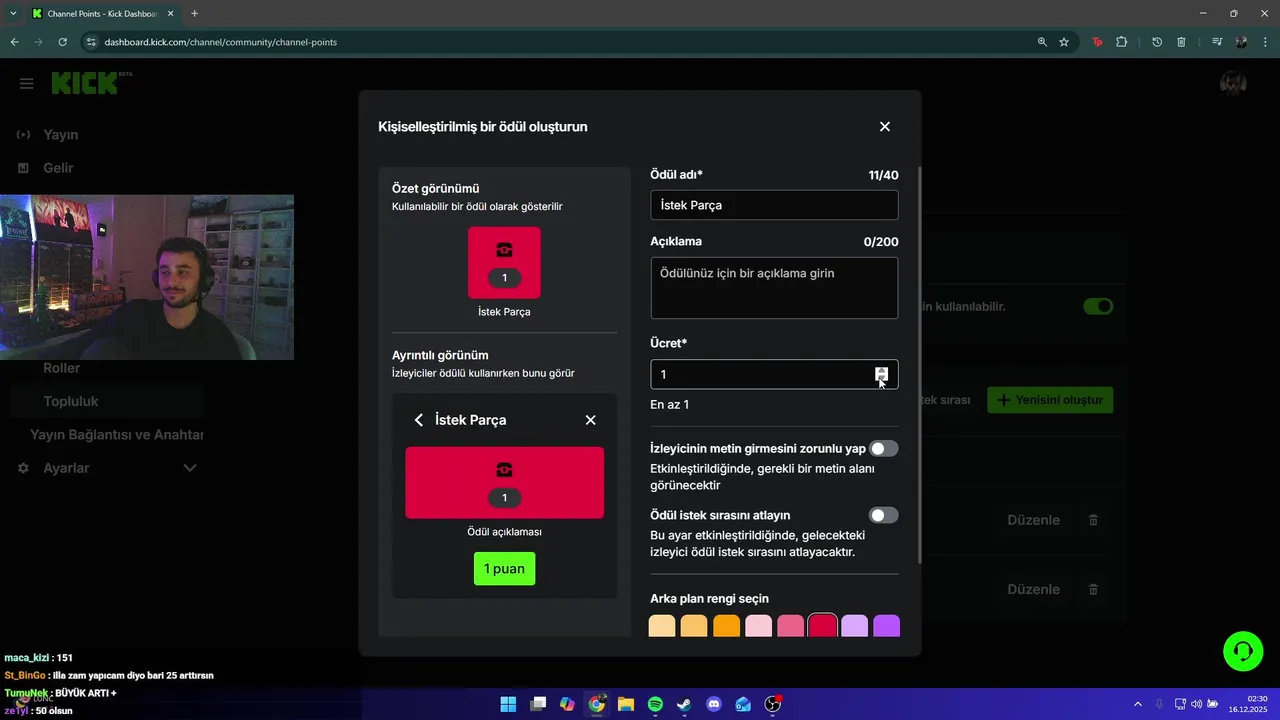Open Yayın Bağlantısı ve Anahtar
Screen dimensions: 1280x720
coord(116,435)
